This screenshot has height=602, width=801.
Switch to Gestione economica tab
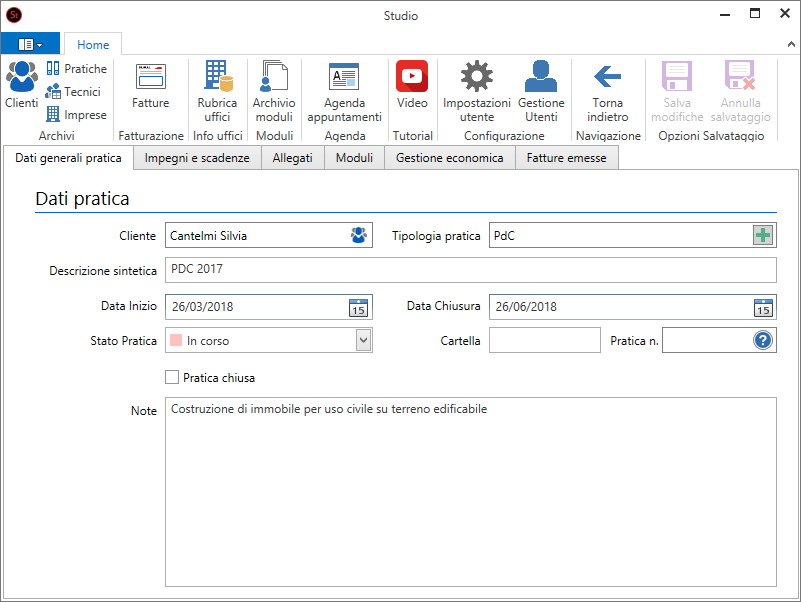point(450,158)
